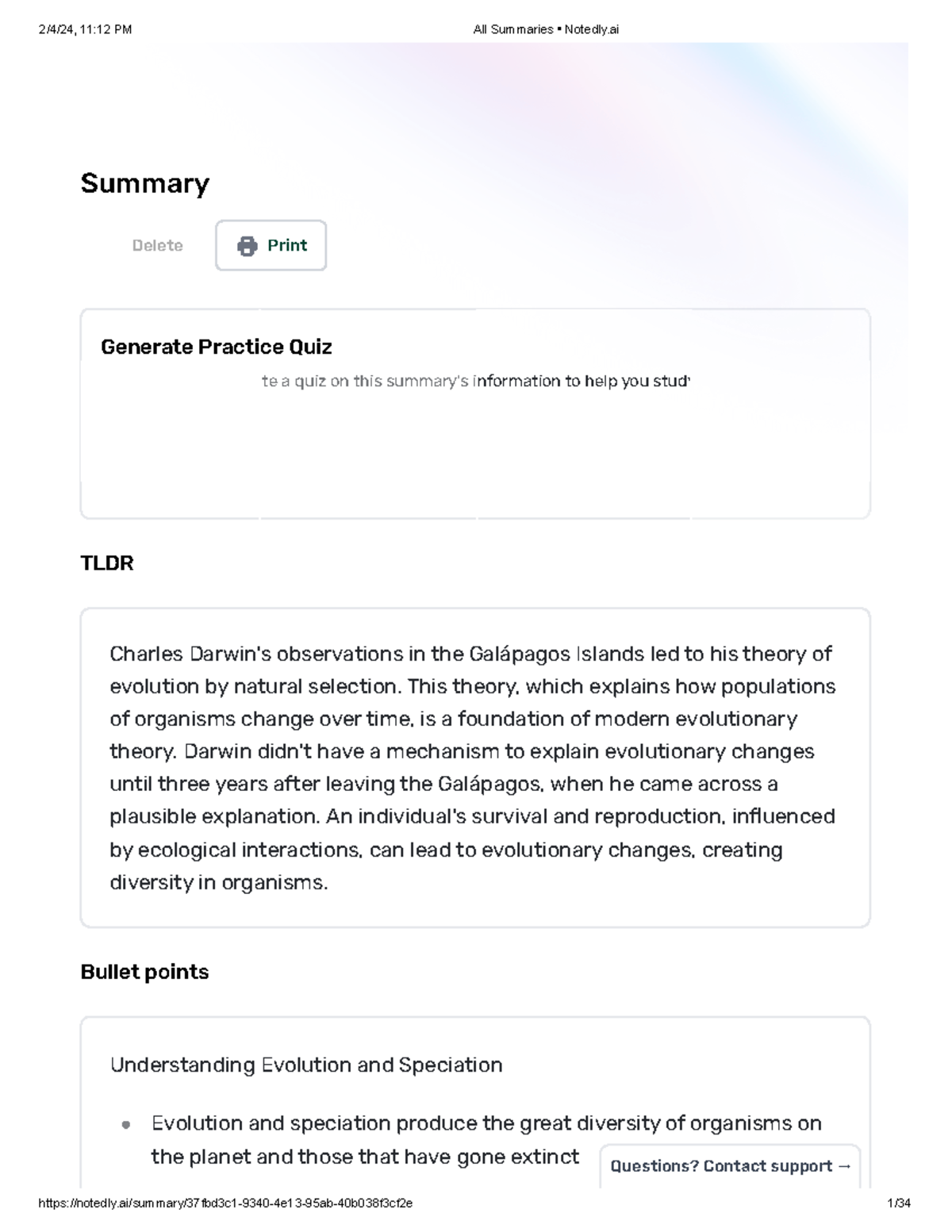
Task: Click the bullet marker beside the evolution bullet
Action: 125,1123
